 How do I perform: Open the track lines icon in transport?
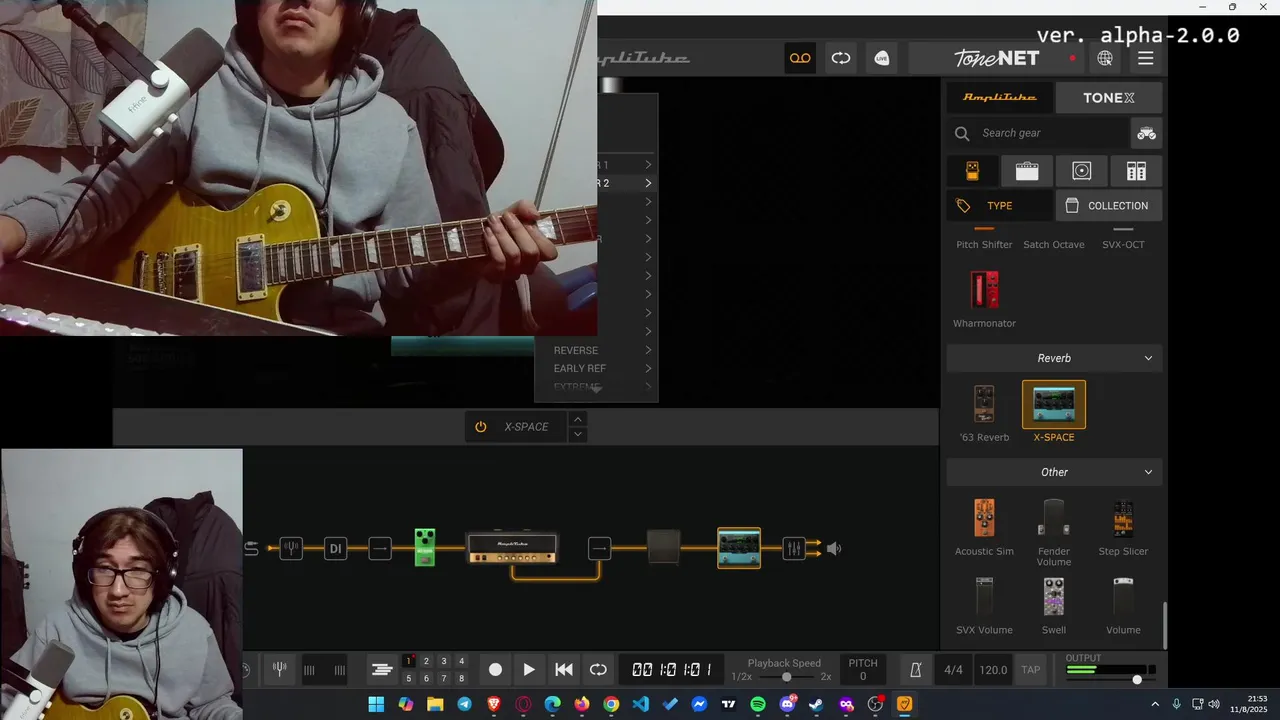click(381, 670)
